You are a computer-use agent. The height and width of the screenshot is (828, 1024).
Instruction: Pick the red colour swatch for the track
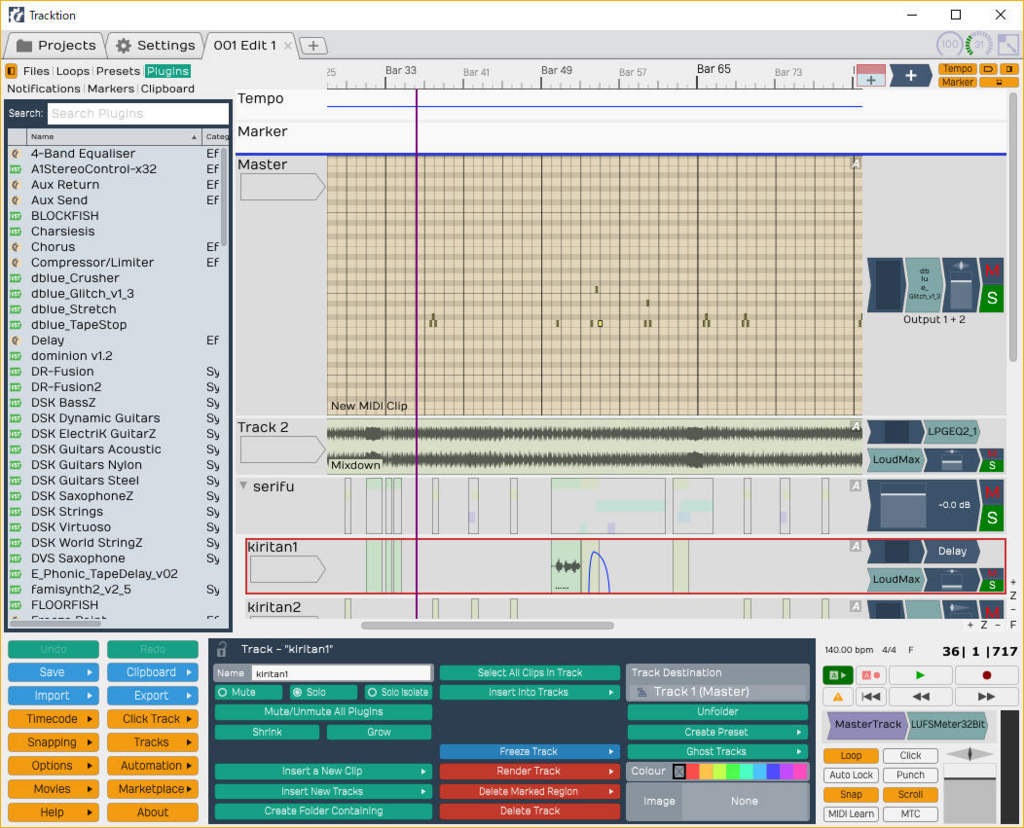point(693,772)
